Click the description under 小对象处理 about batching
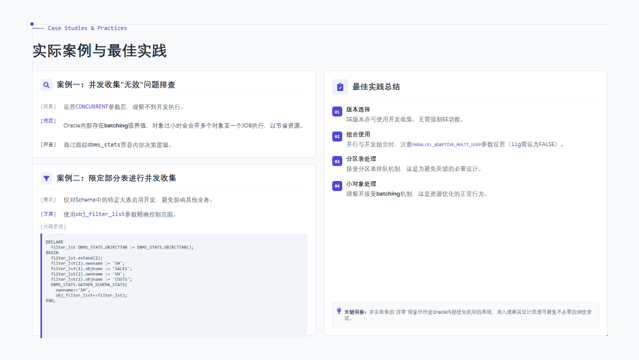The width and height of the screenshot is (639, 360). [416, 194]
